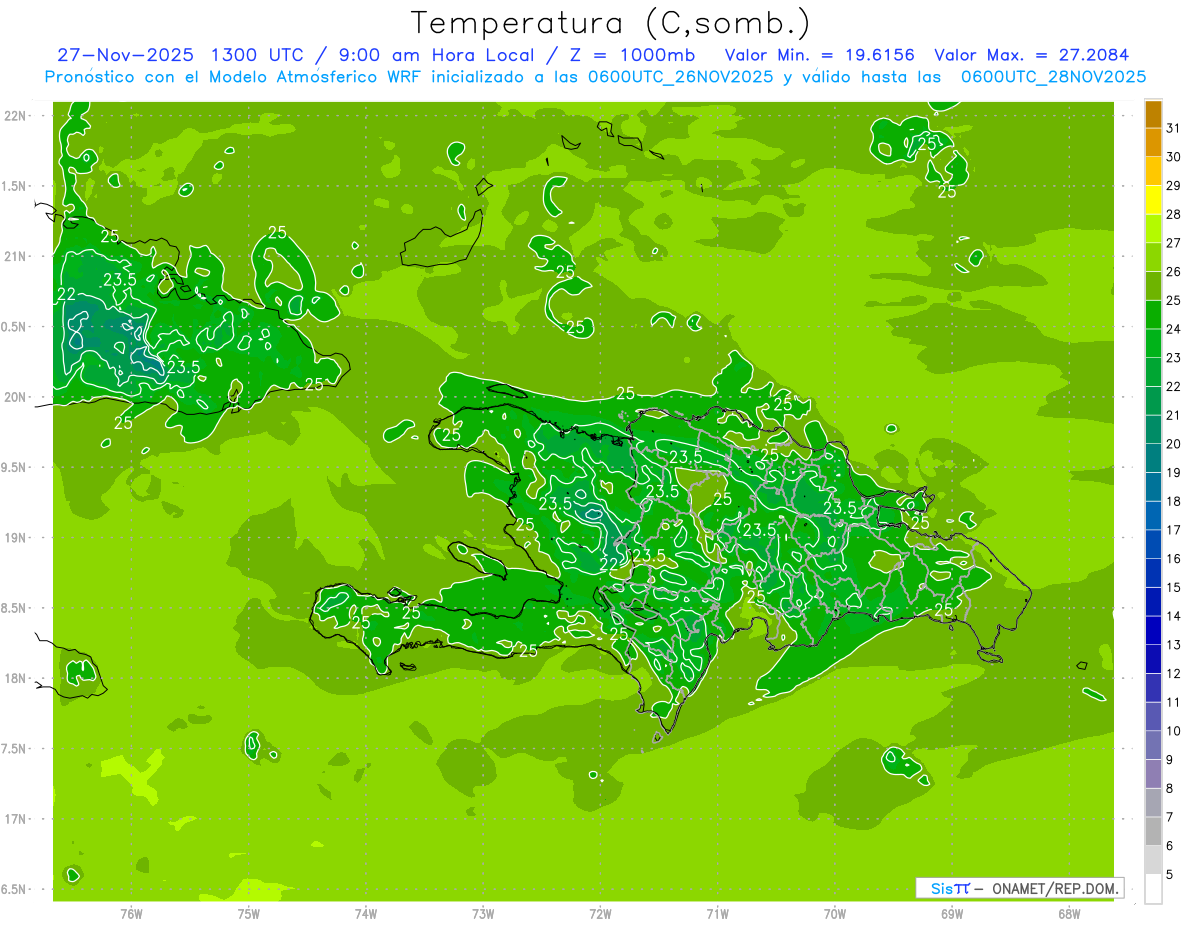The width and height of the screenshot is (1200, 927).
Task: Click the "21N" latitude axis label
Action: pyautogui.click(x=16, y=256)
